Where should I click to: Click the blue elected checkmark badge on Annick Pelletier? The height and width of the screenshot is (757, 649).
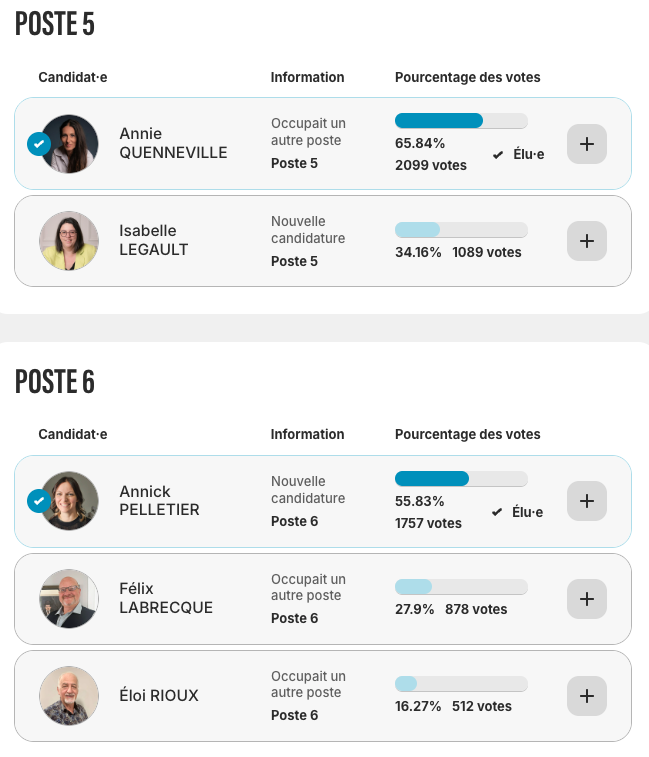39,500
